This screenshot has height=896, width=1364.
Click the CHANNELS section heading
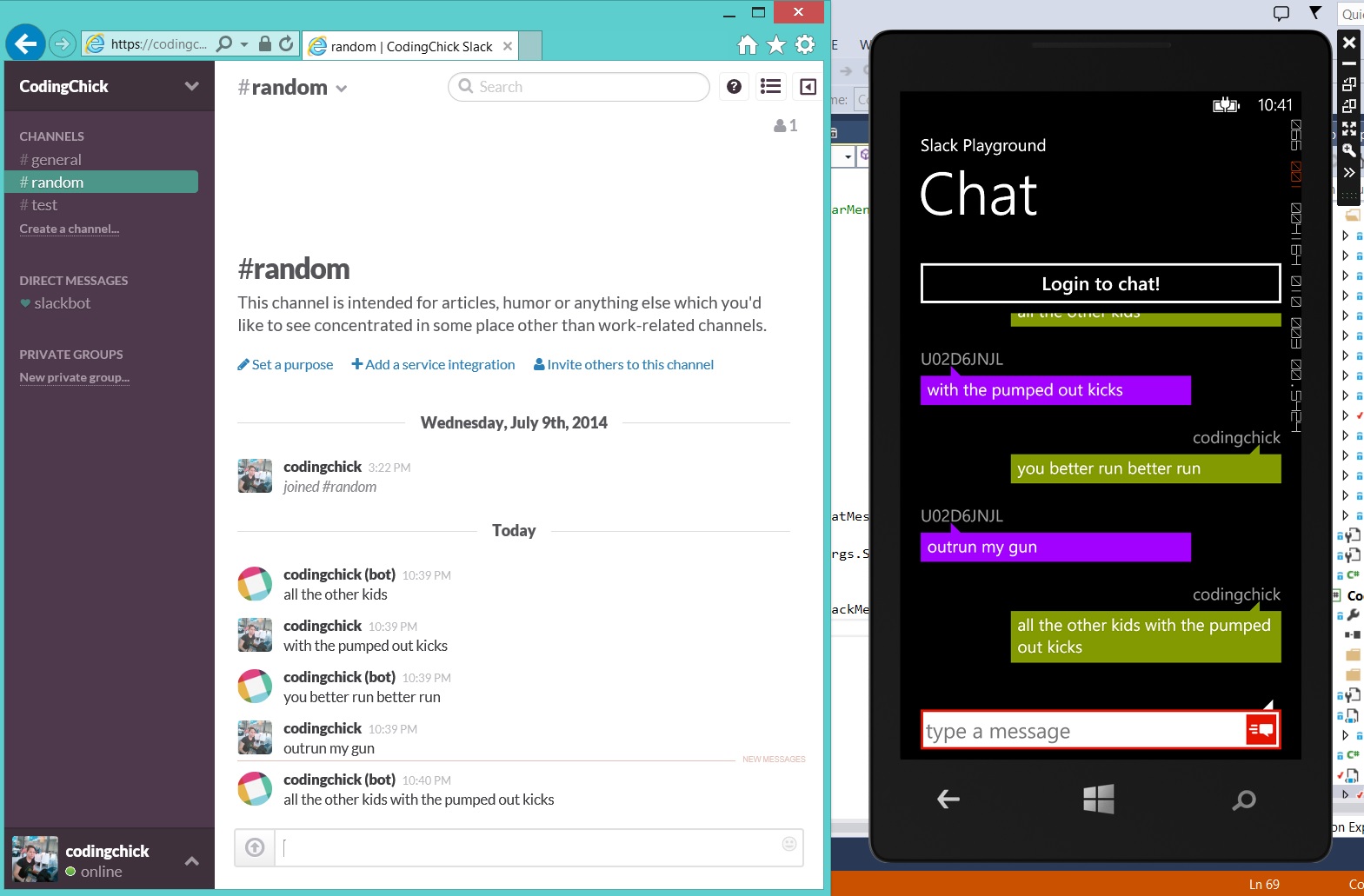tap(52, 136)
